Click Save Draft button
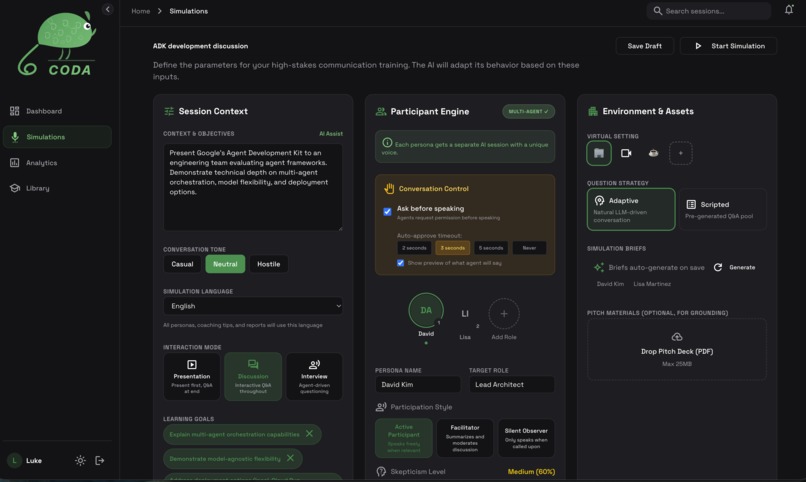The image size is (806, 482). (x=644, y=46)
